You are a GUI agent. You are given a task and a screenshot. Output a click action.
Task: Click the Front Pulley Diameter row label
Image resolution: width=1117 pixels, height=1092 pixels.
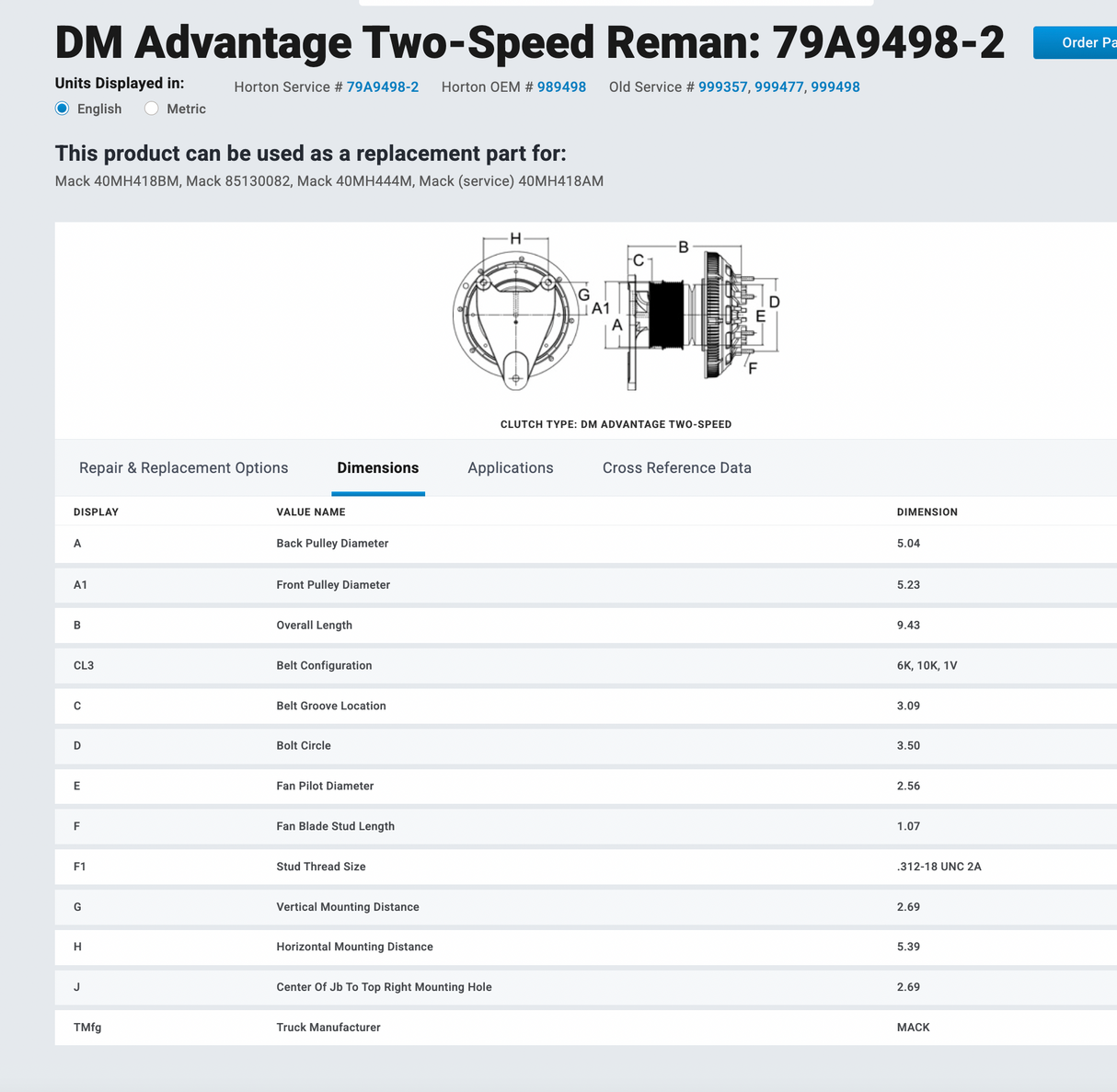333,585
